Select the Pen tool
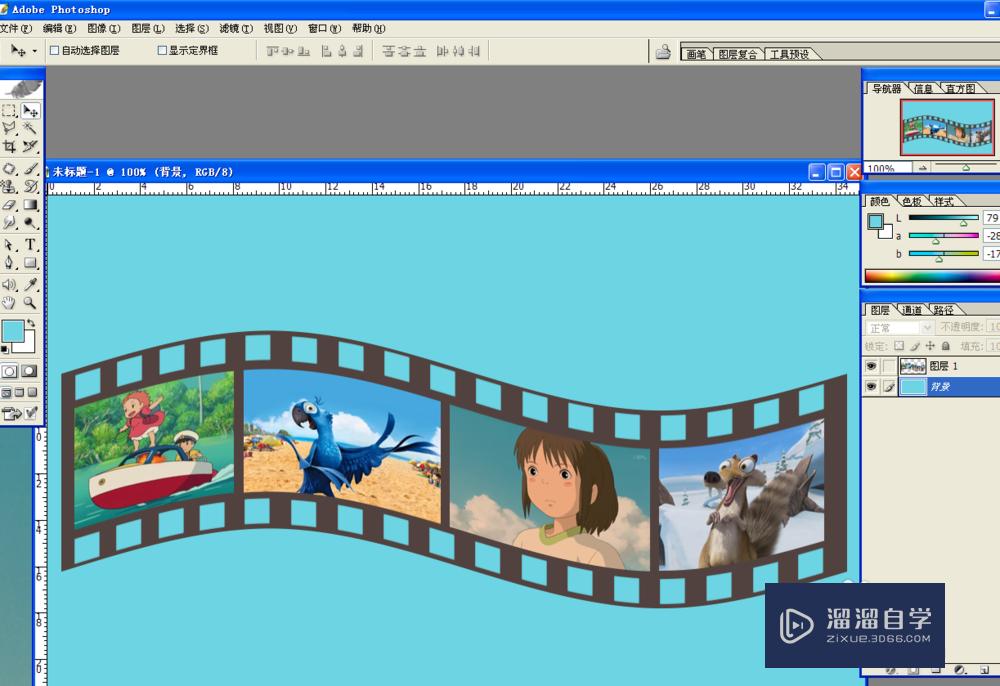 9,263
